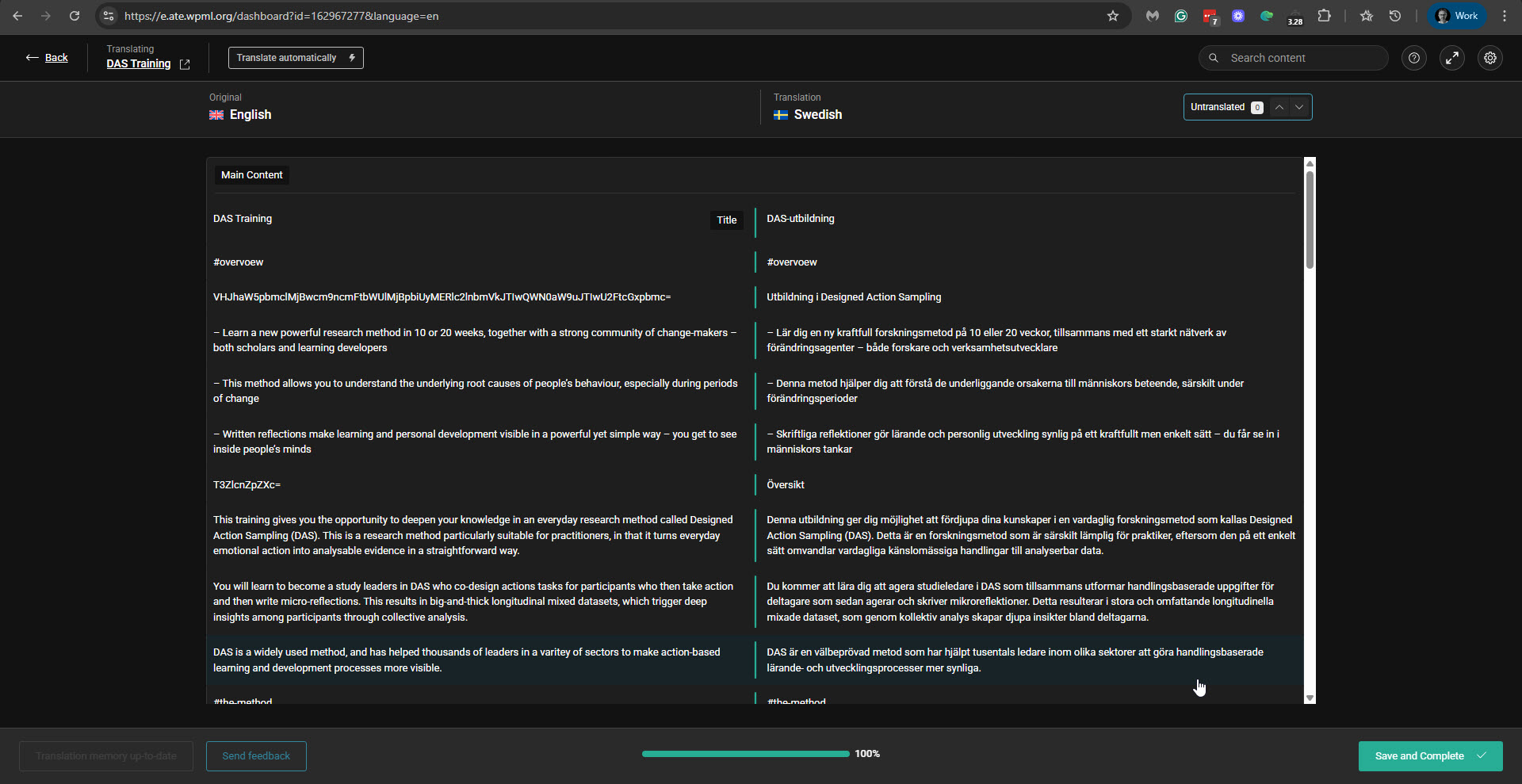Jump to next untranslated segment
The height and width of the screenshot is (784, 1522).
tap(1298, 107)
